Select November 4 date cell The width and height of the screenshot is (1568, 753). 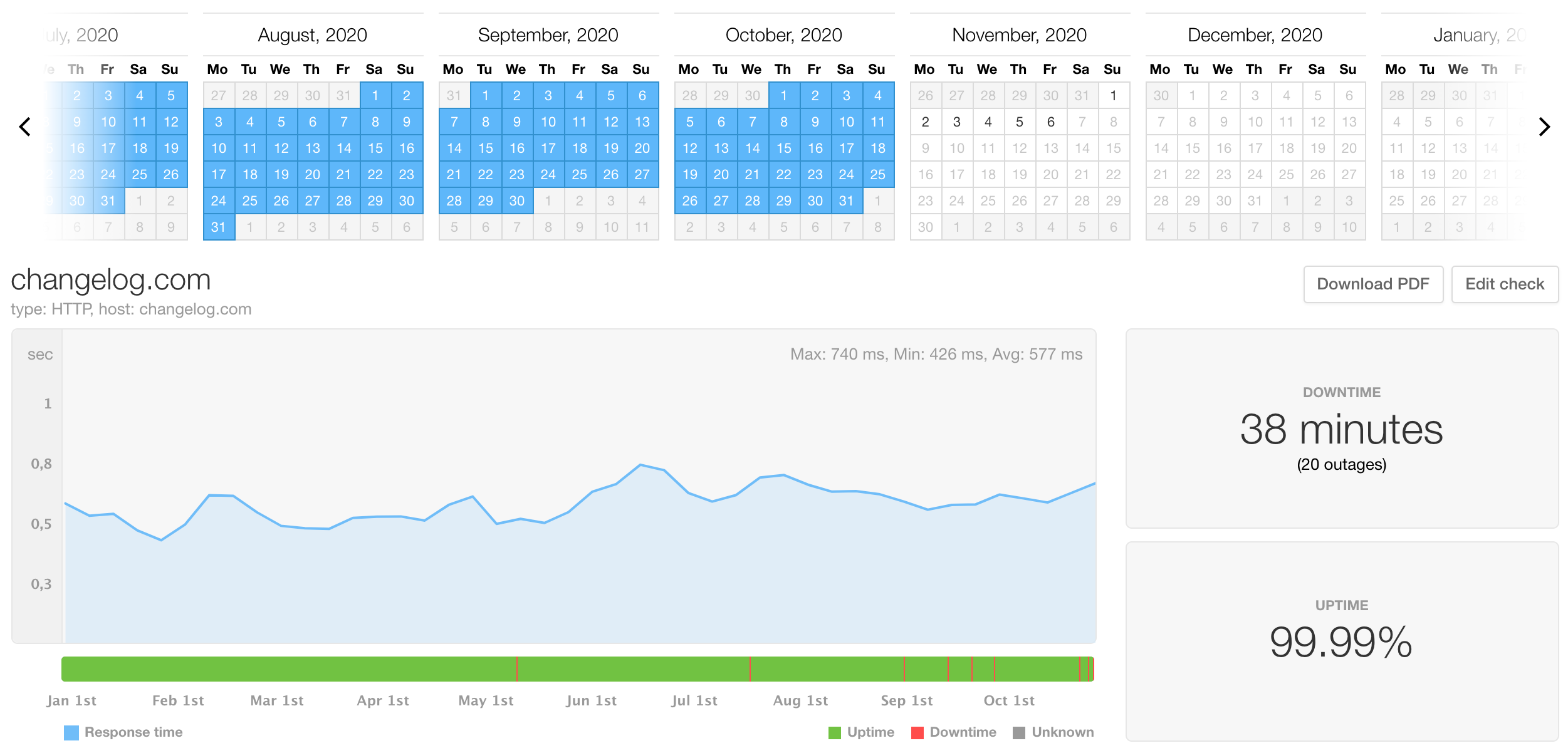(988, 122)
